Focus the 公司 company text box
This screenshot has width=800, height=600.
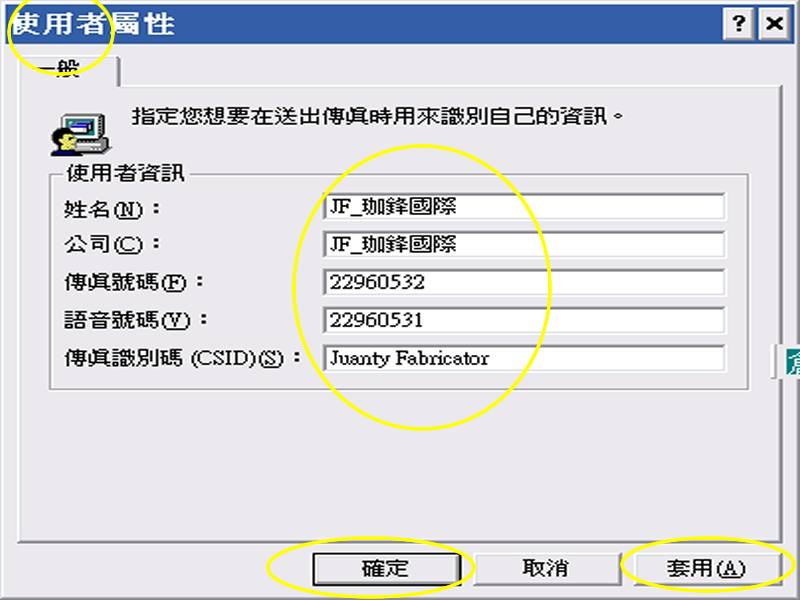pyautogui.click(x=523, y=245)
